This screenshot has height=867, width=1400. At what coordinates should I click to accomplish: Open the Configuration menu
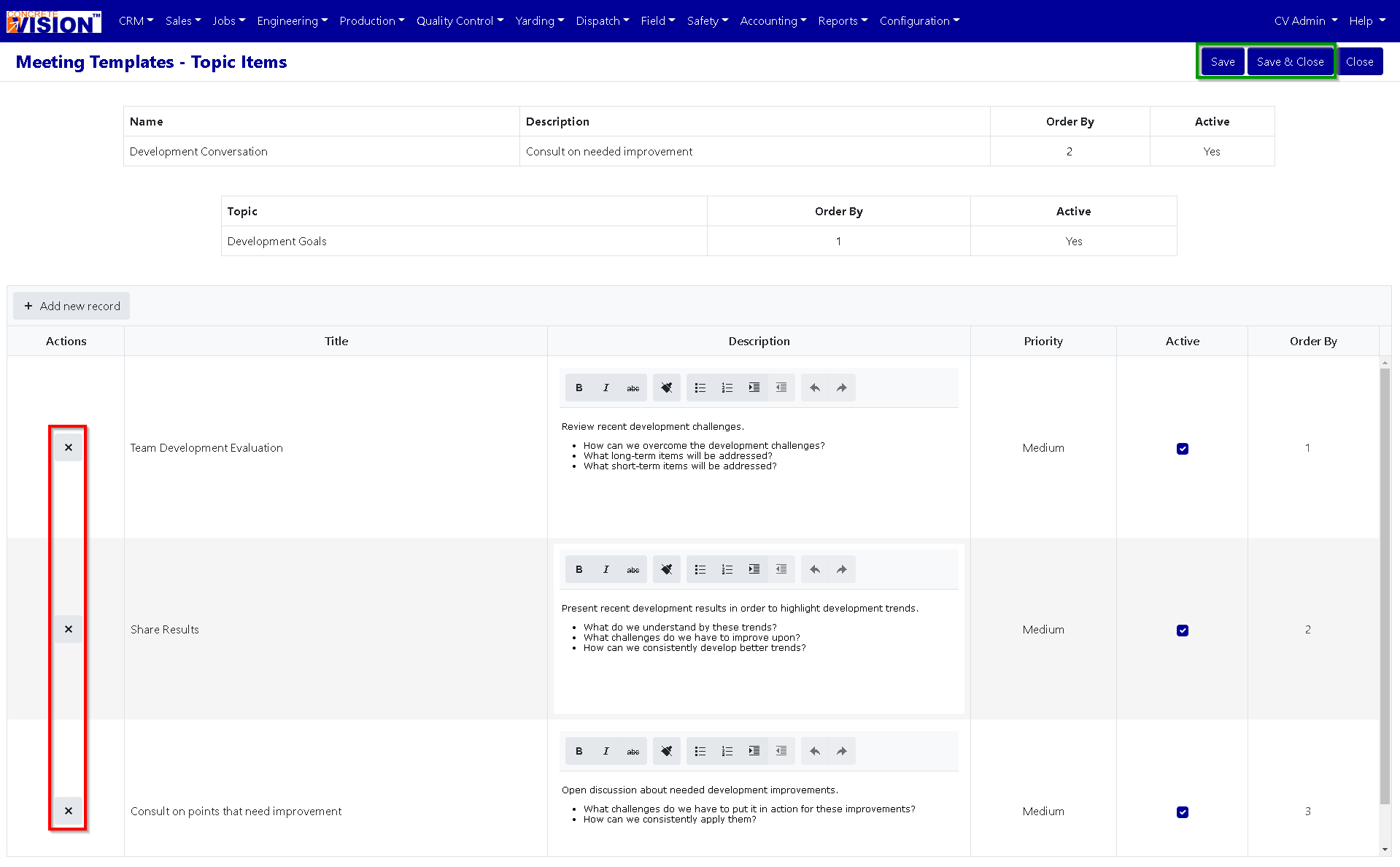coord(919,20)
